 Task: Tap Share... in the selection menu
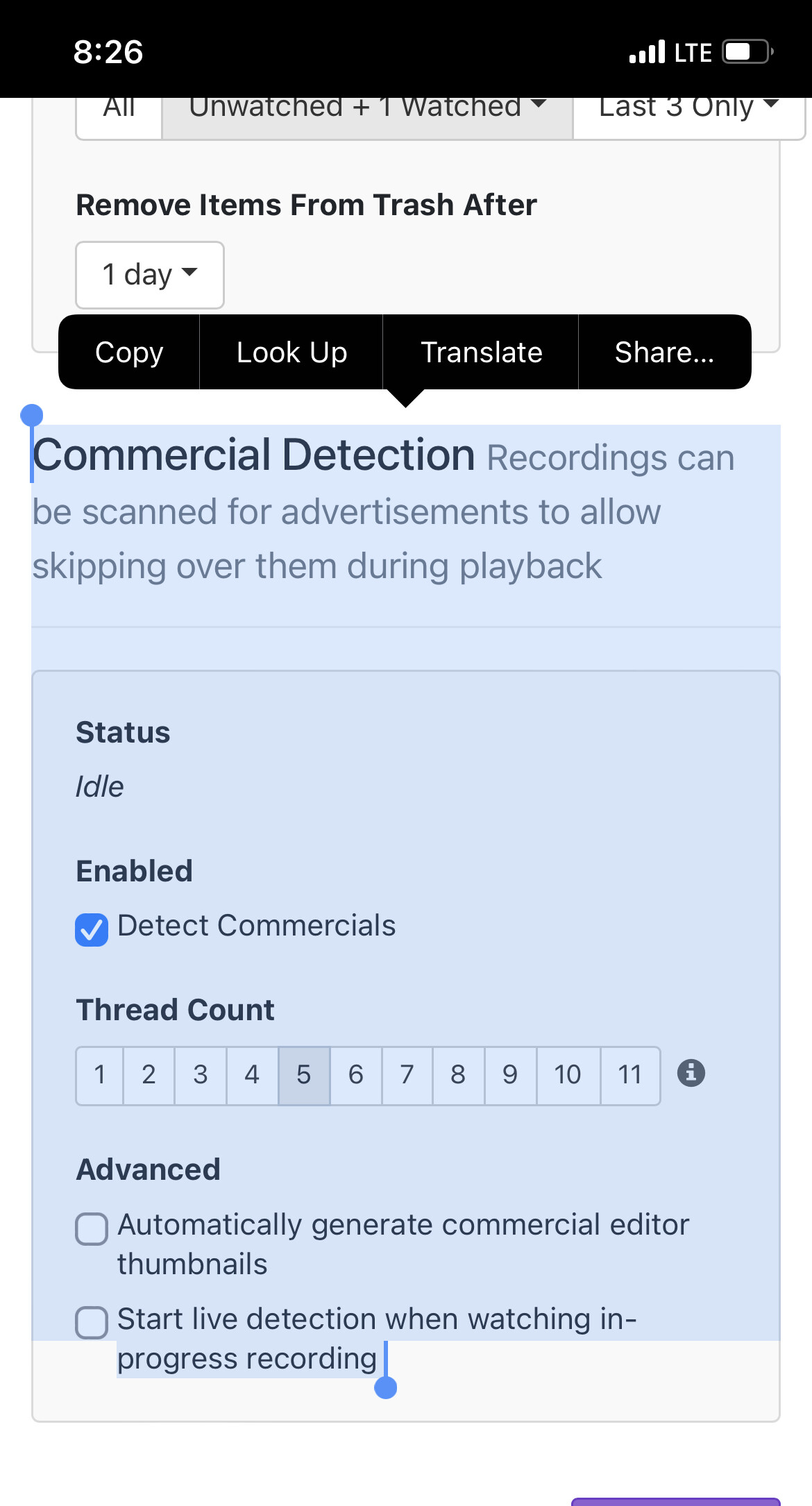664,353
